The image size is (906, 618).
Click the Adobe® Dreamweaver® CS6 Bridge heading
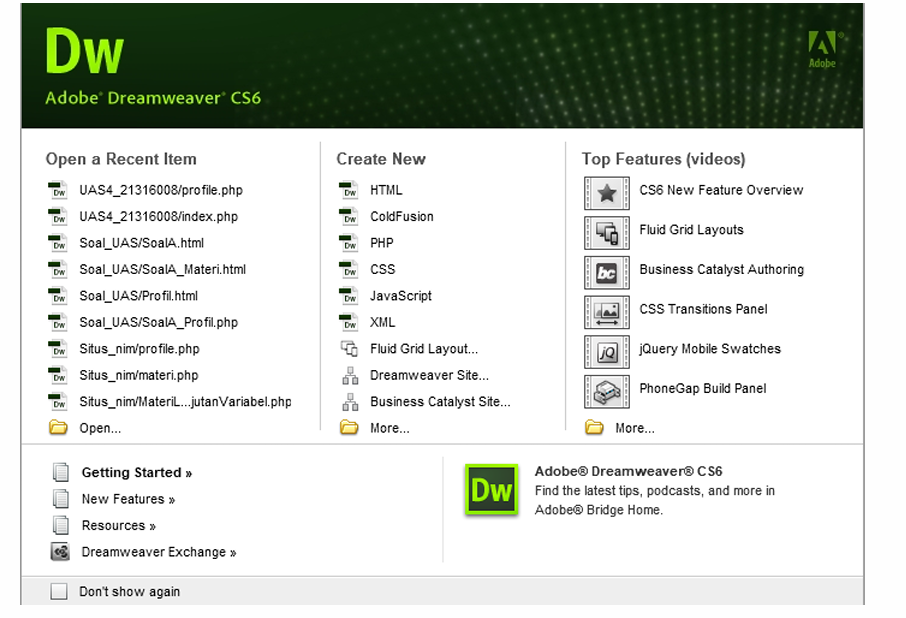[628, 471]
